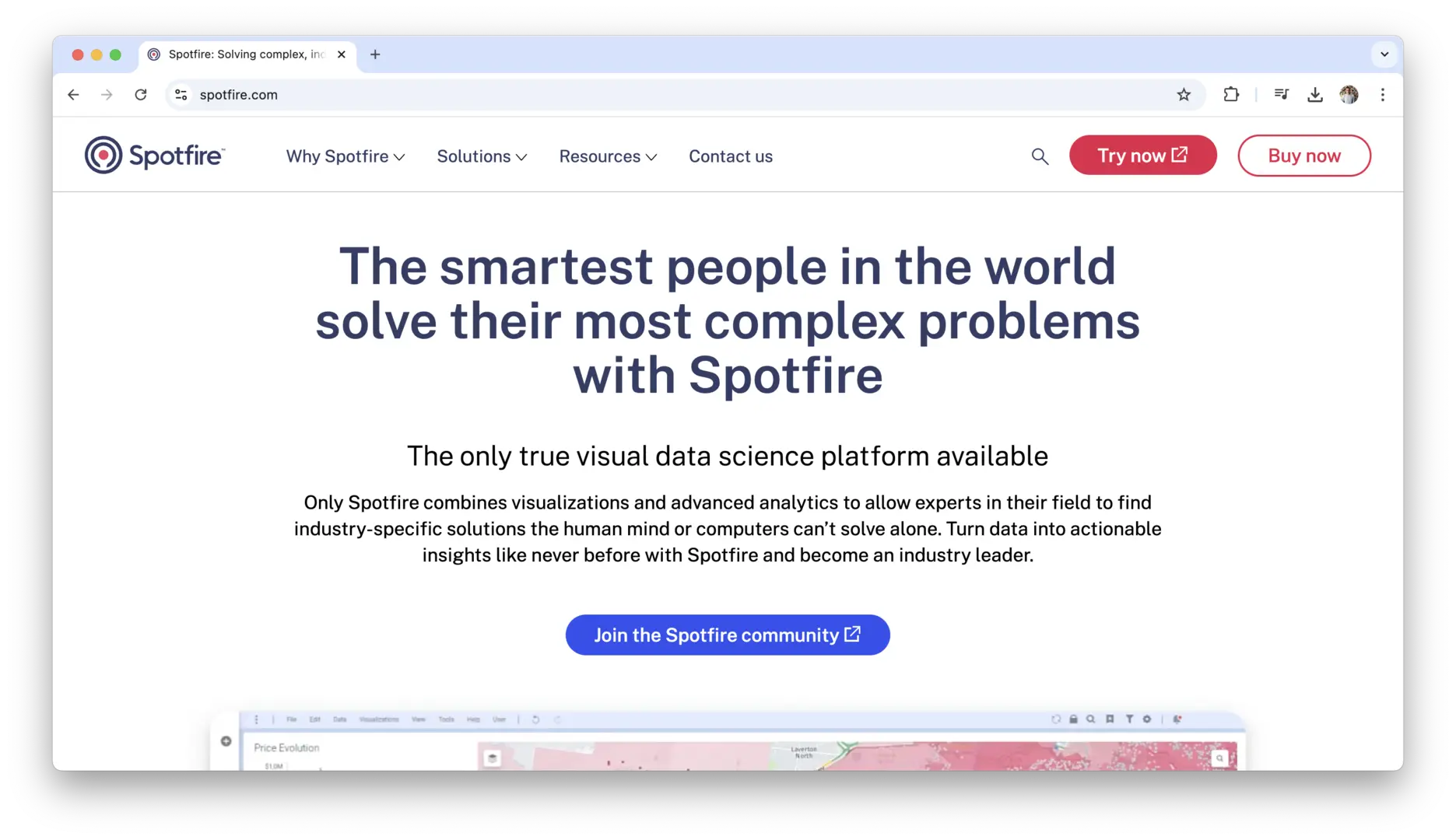The image size is (1456, 840).
Task: Click the 'only true visual data science platform' subheading
Action: coord(728,456)
